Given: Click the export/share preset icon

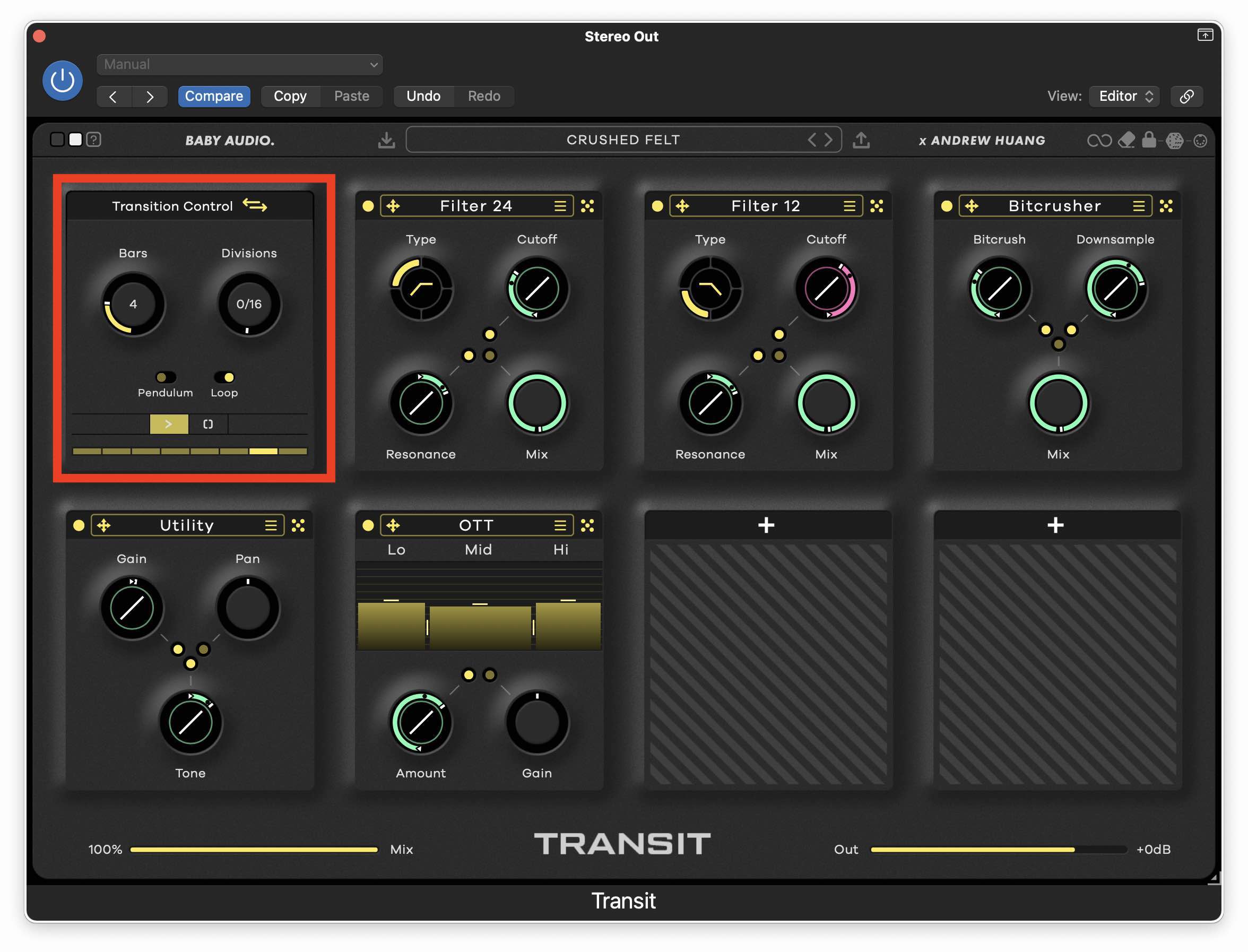Looking at the screenshot, I should (x=861, y=140).
